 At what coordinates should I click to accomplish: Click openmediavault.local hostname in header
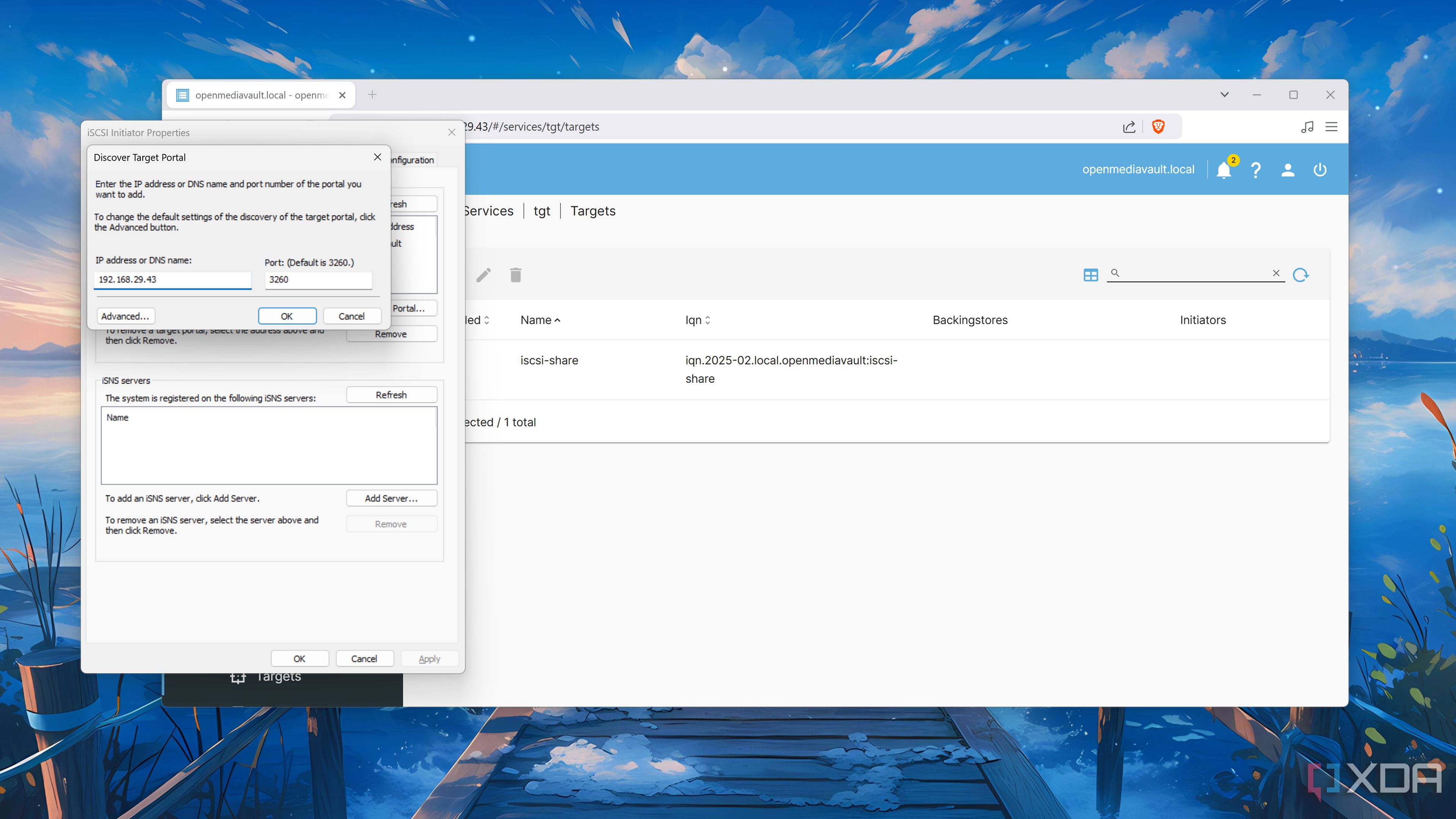1138,169
